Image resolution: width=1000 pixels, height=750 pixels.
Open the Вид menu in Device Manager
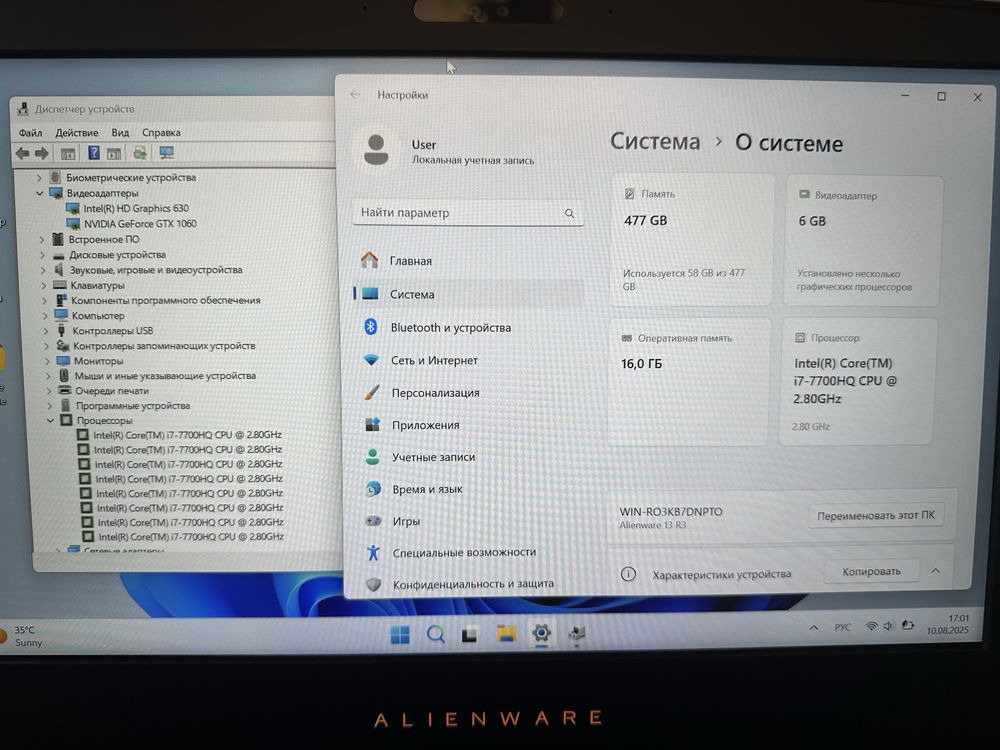coord(120,133)
